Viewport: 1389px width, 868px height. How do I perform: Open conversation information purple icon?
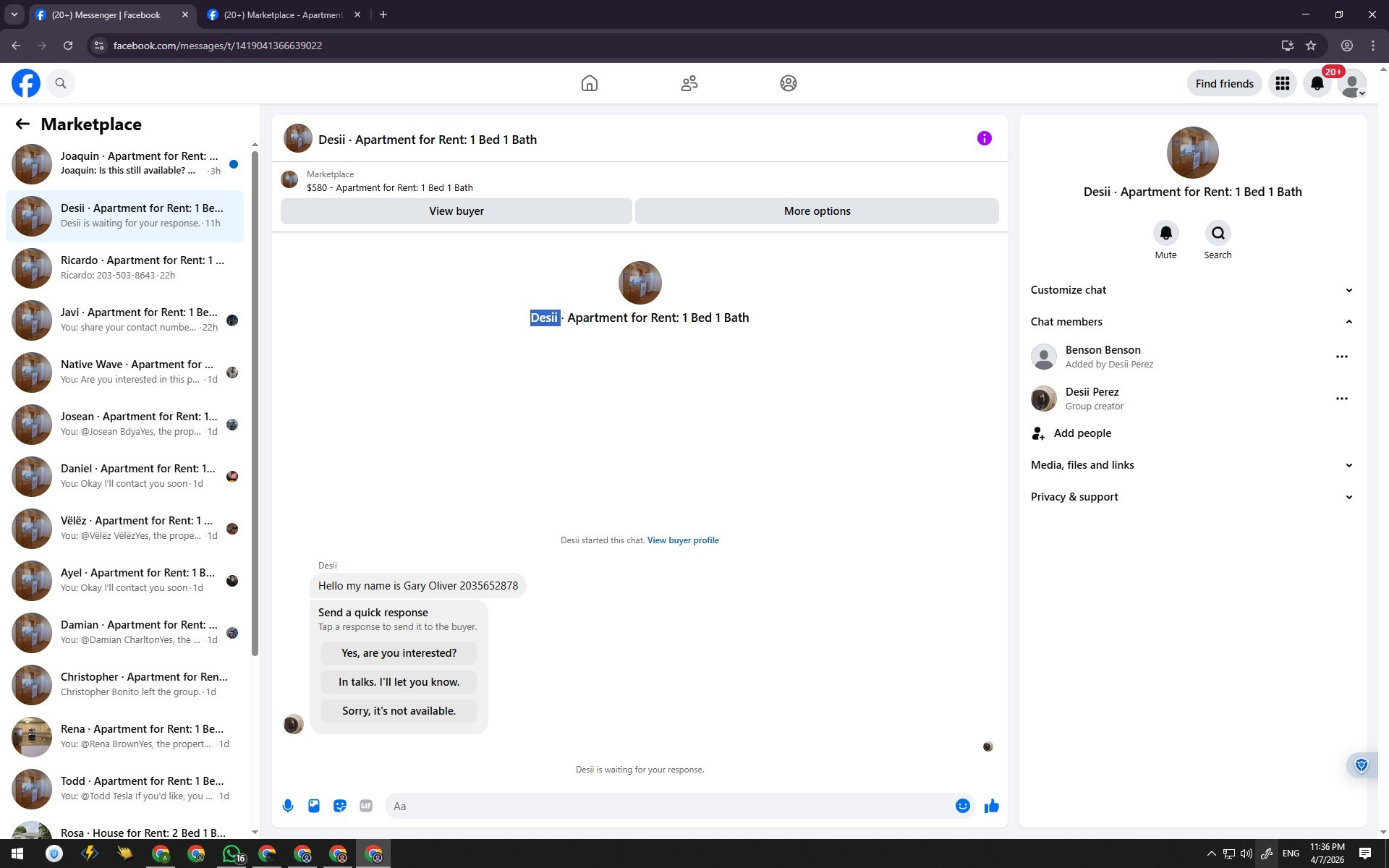click(985, 138)
